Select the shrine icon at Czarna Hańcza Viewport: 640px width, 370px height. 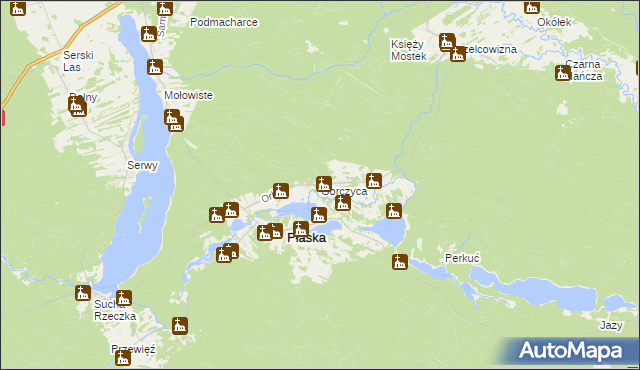[563, 73]
